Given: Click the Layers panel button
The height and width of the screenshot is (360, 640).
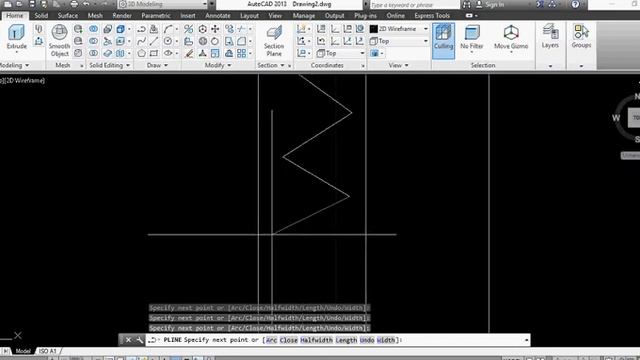Looking at the screenshot, I should click(x=550, y=37).
